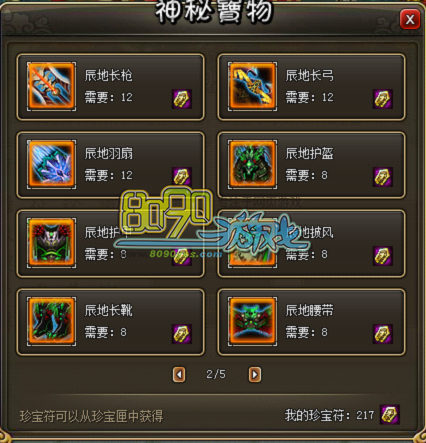Open the 辰地长靴 item name label
This screenshot has height=443, width=426.
tap(108, 310)
